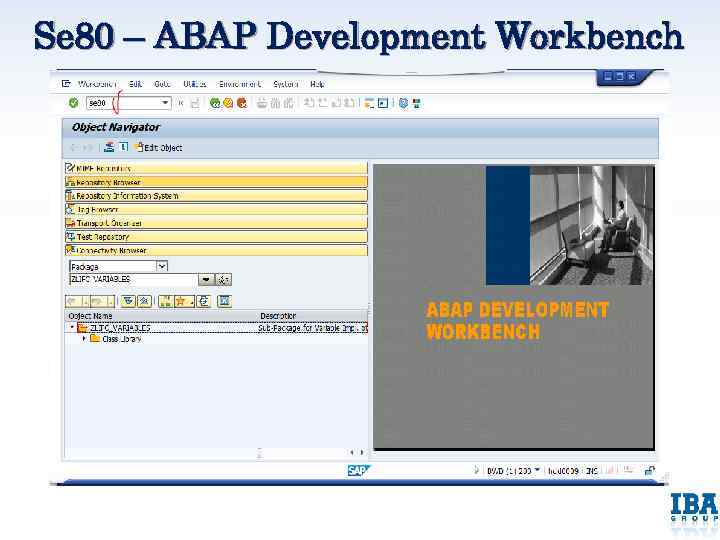The height and width of the screenshot is (540, 720).
Task: Click the Create New Session icon
Action: 369,103
